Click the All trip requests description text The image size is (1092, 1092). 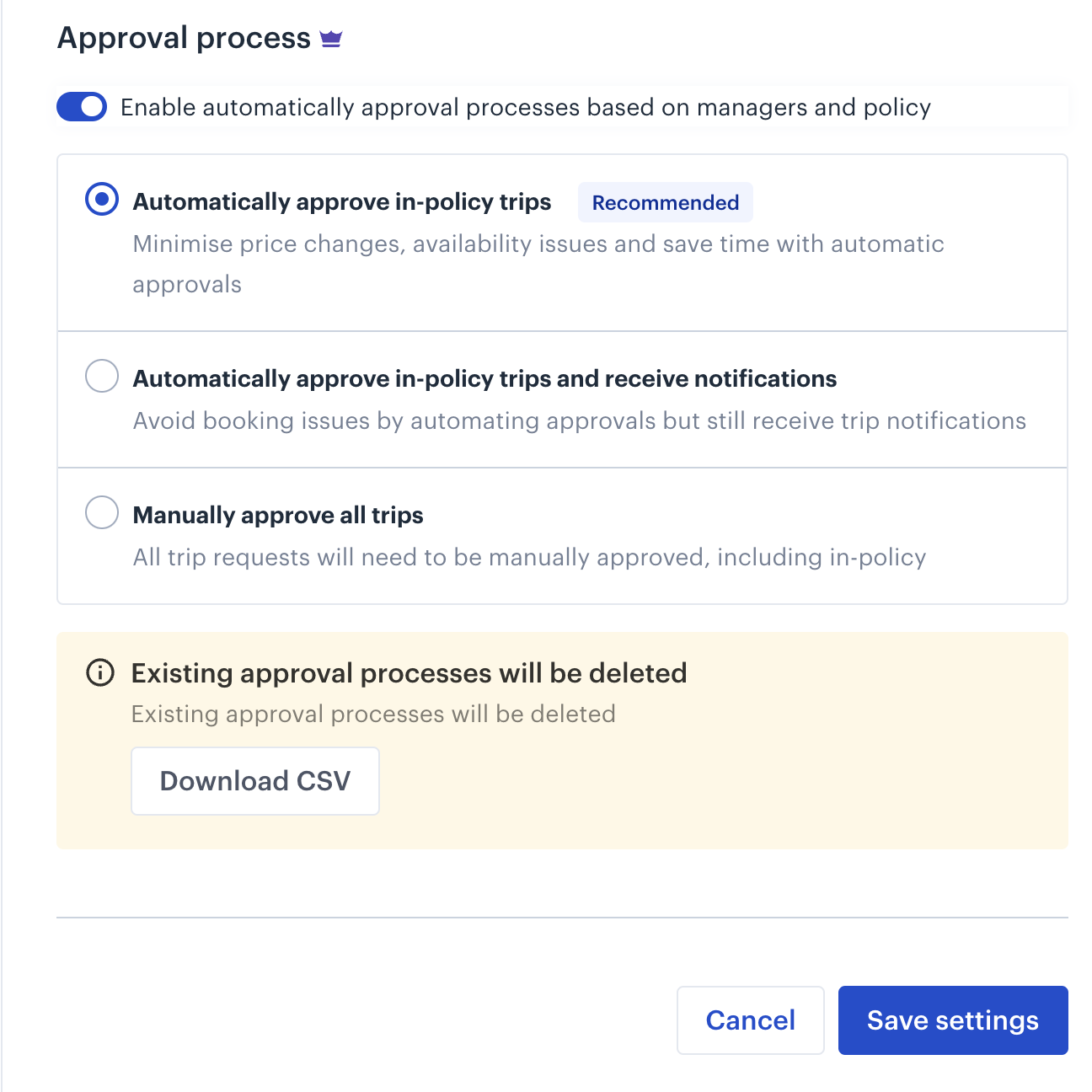(x=529, y=557)
